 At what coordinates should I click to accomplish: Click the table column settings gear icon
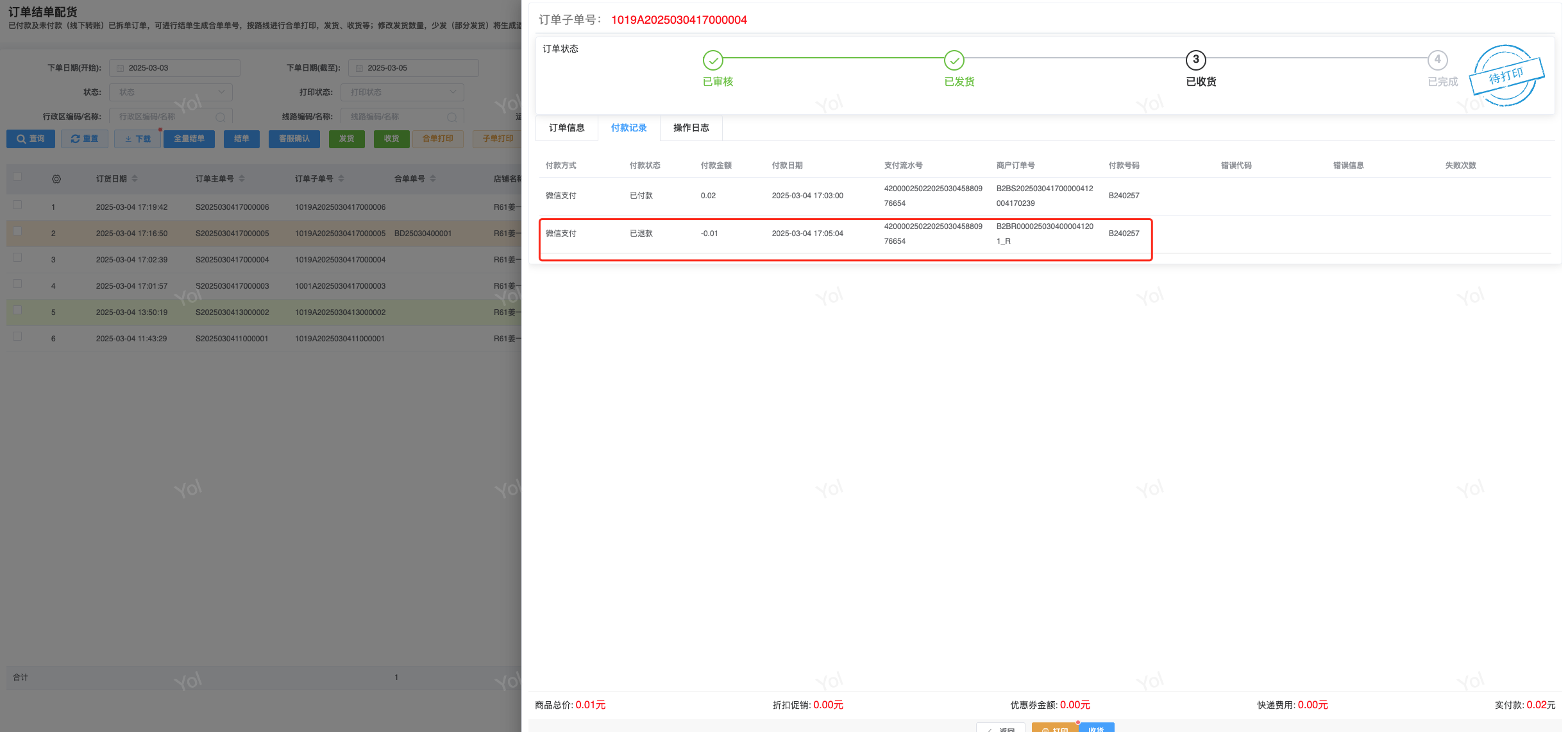[56, 179]
